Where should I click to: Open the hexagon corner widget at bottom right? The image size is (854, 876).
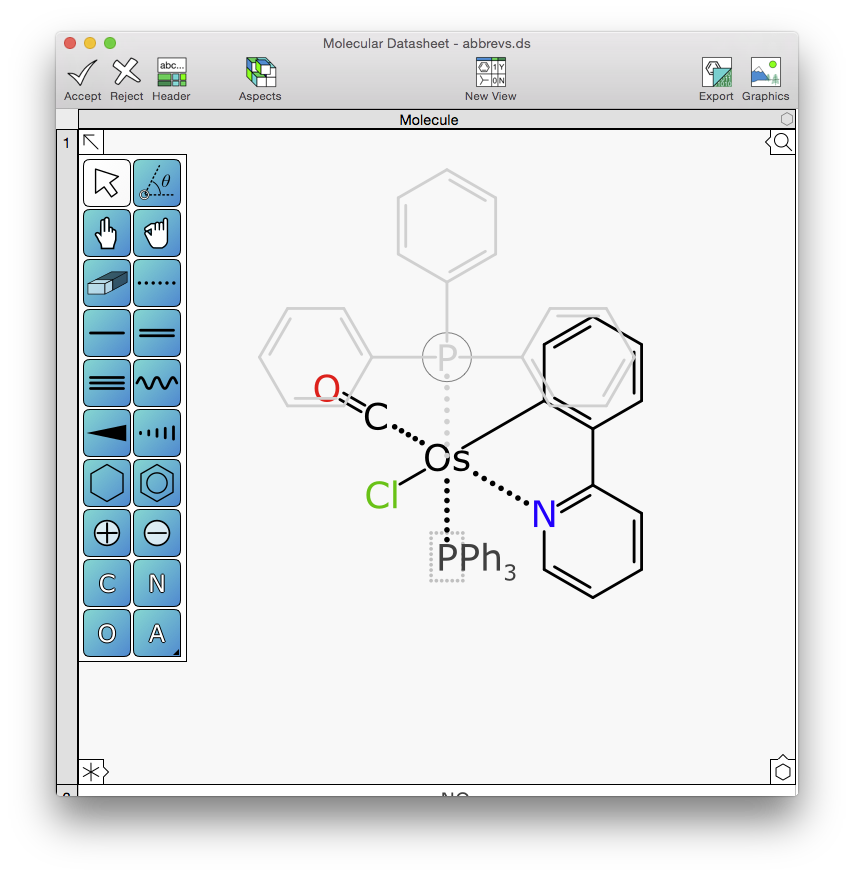pyautogui.click(x=783, y=771)
